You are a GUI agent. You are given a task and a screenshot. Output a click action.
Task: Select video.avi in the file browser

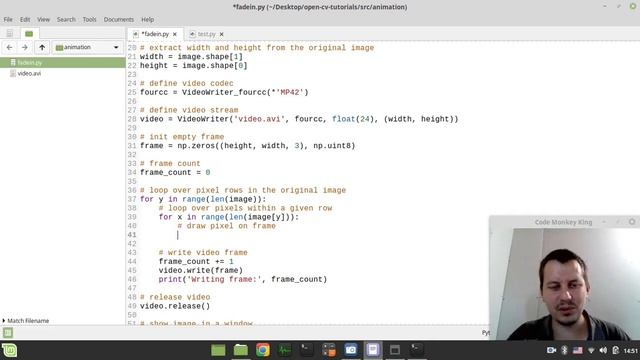[29, 73]
